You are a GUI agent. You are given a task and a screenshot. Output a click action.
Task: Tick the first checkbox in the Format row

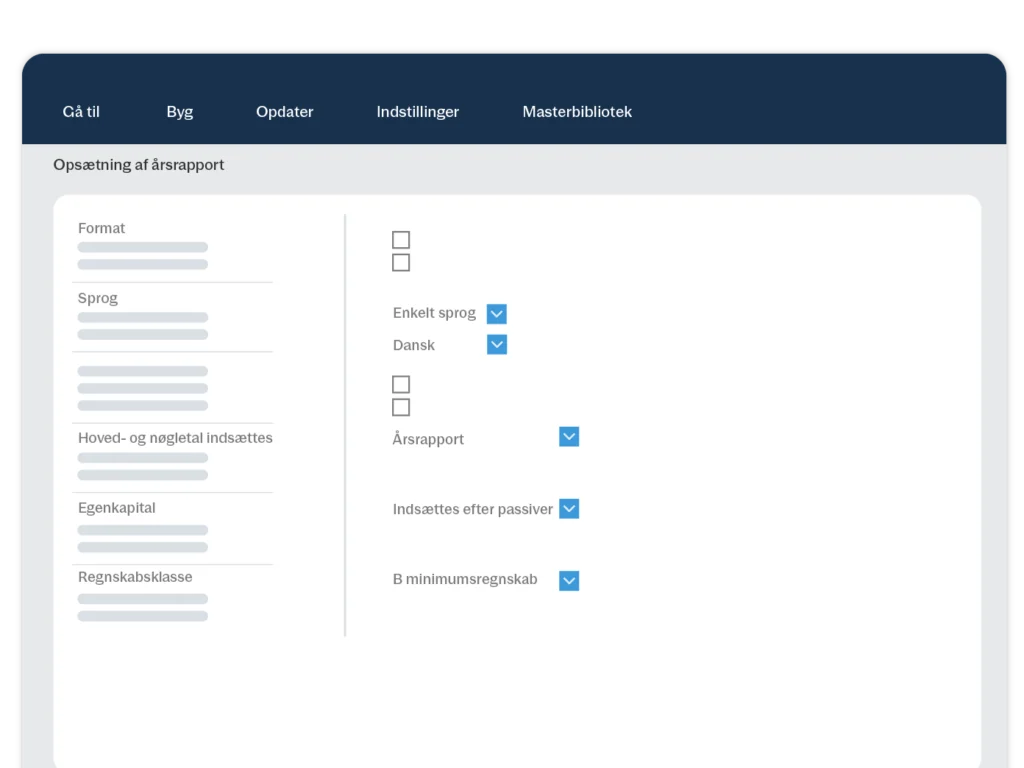tap(401, 240)
